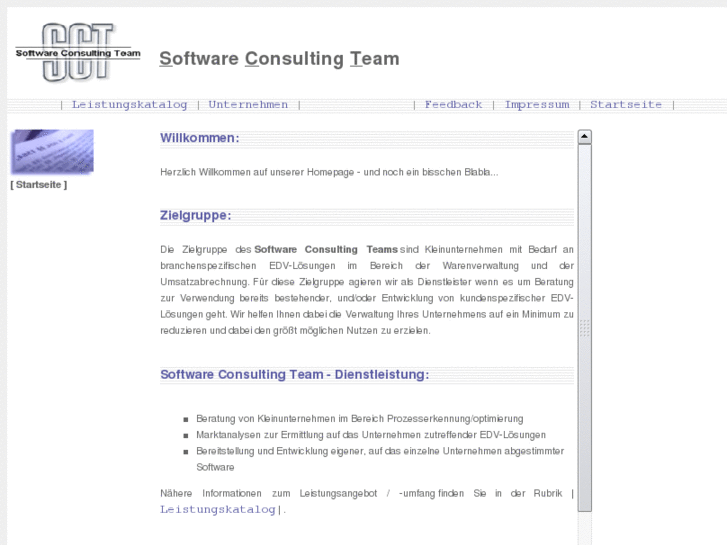Viewport: 727px width, 545px height.
Task: Click the 'Nähere Informationen zum Leistungsangebot' sentence
Action: pos(367,501)
